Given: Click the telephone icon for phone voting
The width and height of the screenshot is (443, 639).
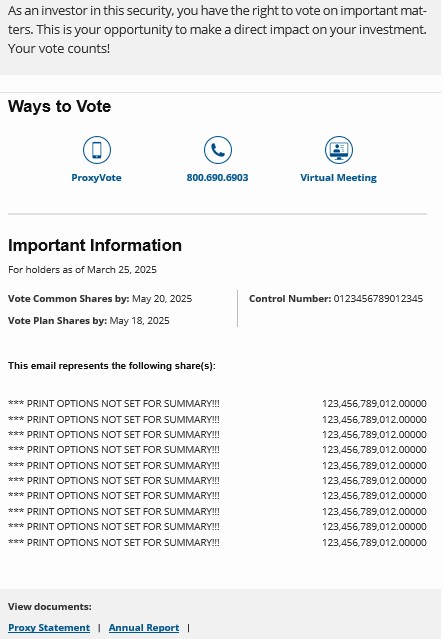Looking at the screenshot, I should pyautogui.click(x=218, y=150).
